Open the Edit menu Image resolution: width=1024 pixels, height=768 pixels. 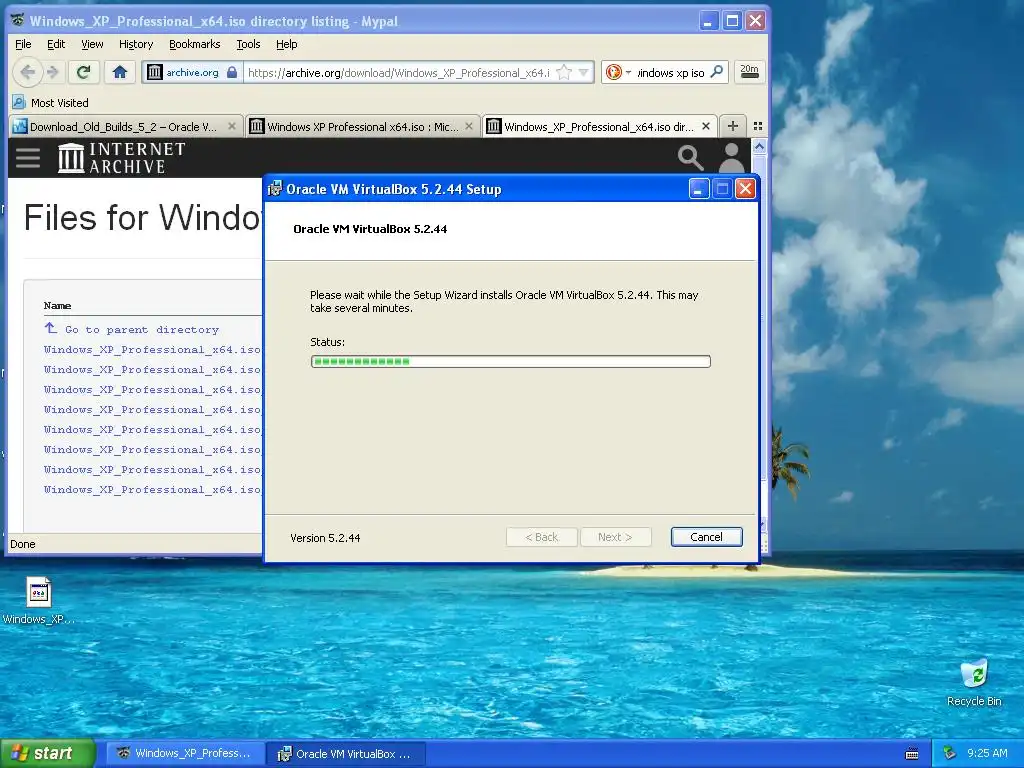click(x=56, y=44)
